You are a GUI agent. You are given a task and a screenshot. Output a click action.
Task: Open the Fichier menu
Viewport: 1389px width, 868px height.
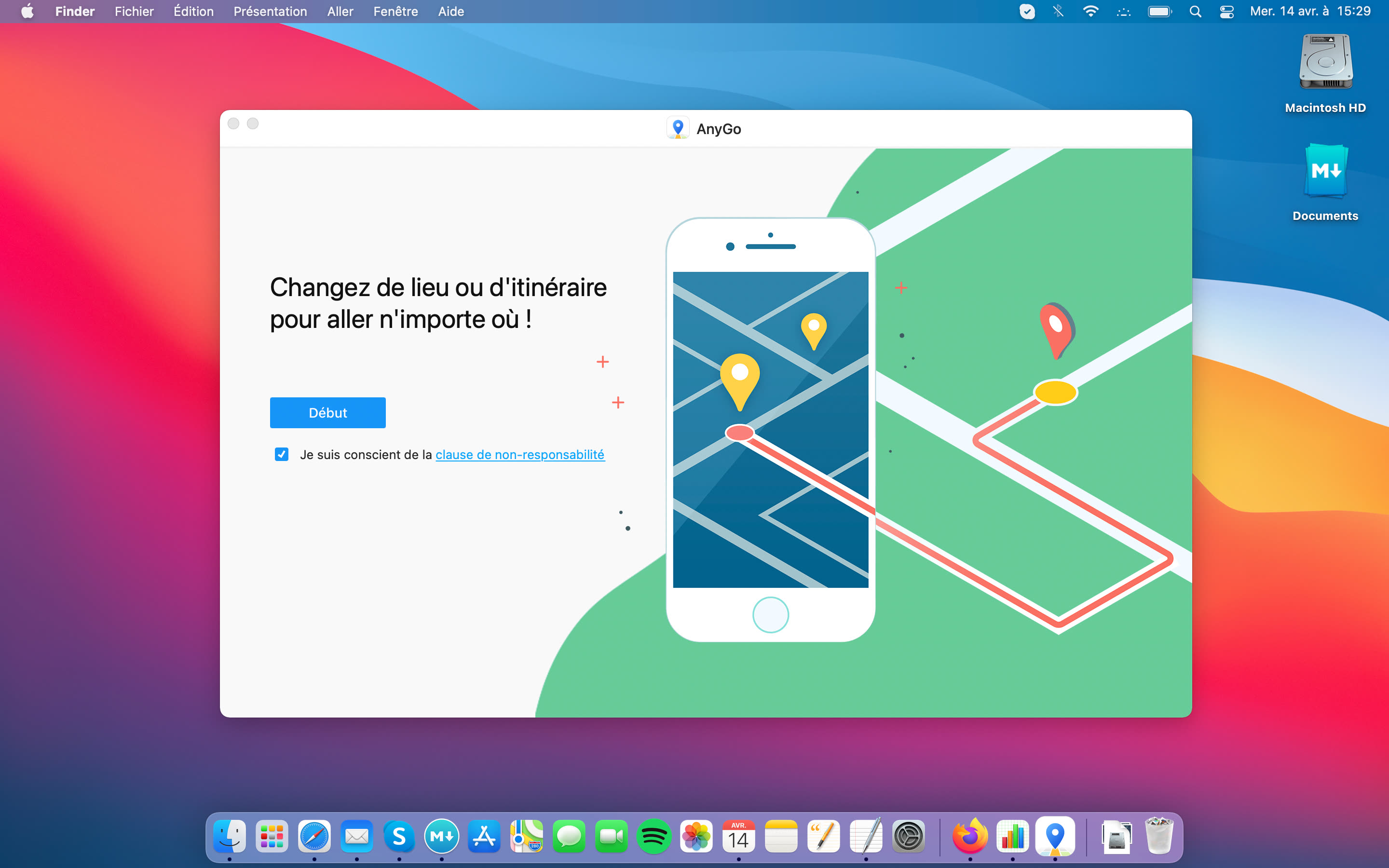point(134,12)
